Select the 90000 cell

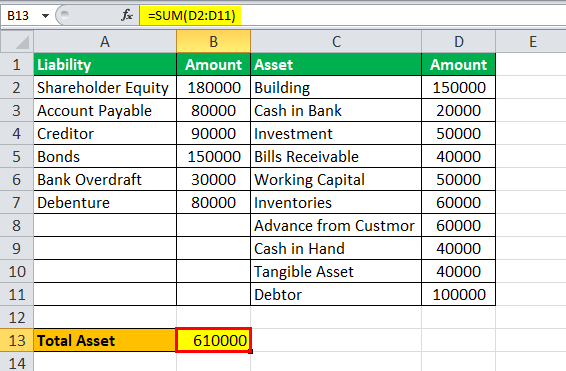point(213,134)
